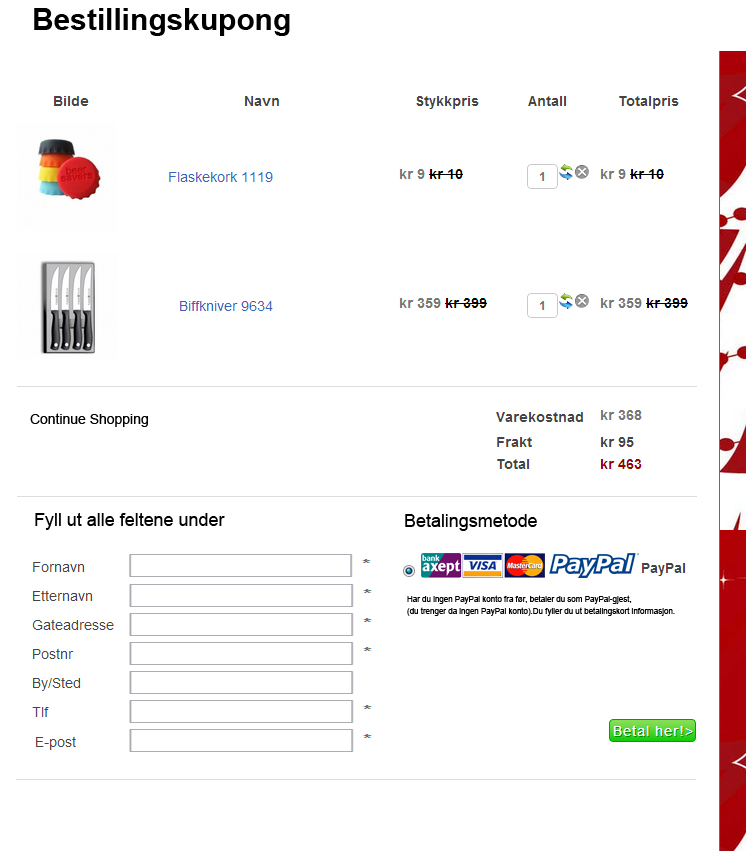
Task: Focus the Biffkniver quantity field
Action: pos(542,305)
